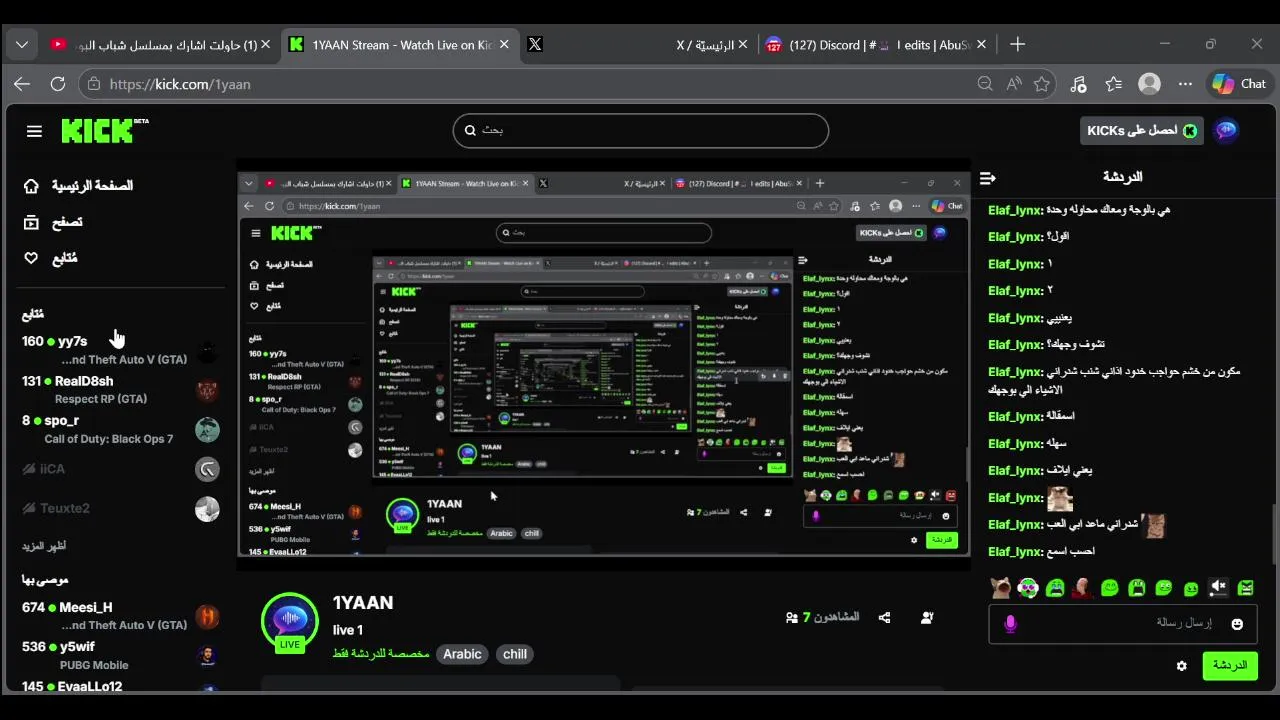Insert the muted speaker emote
Viewport: 1280px width, 720px height.
pos(1218,588)
